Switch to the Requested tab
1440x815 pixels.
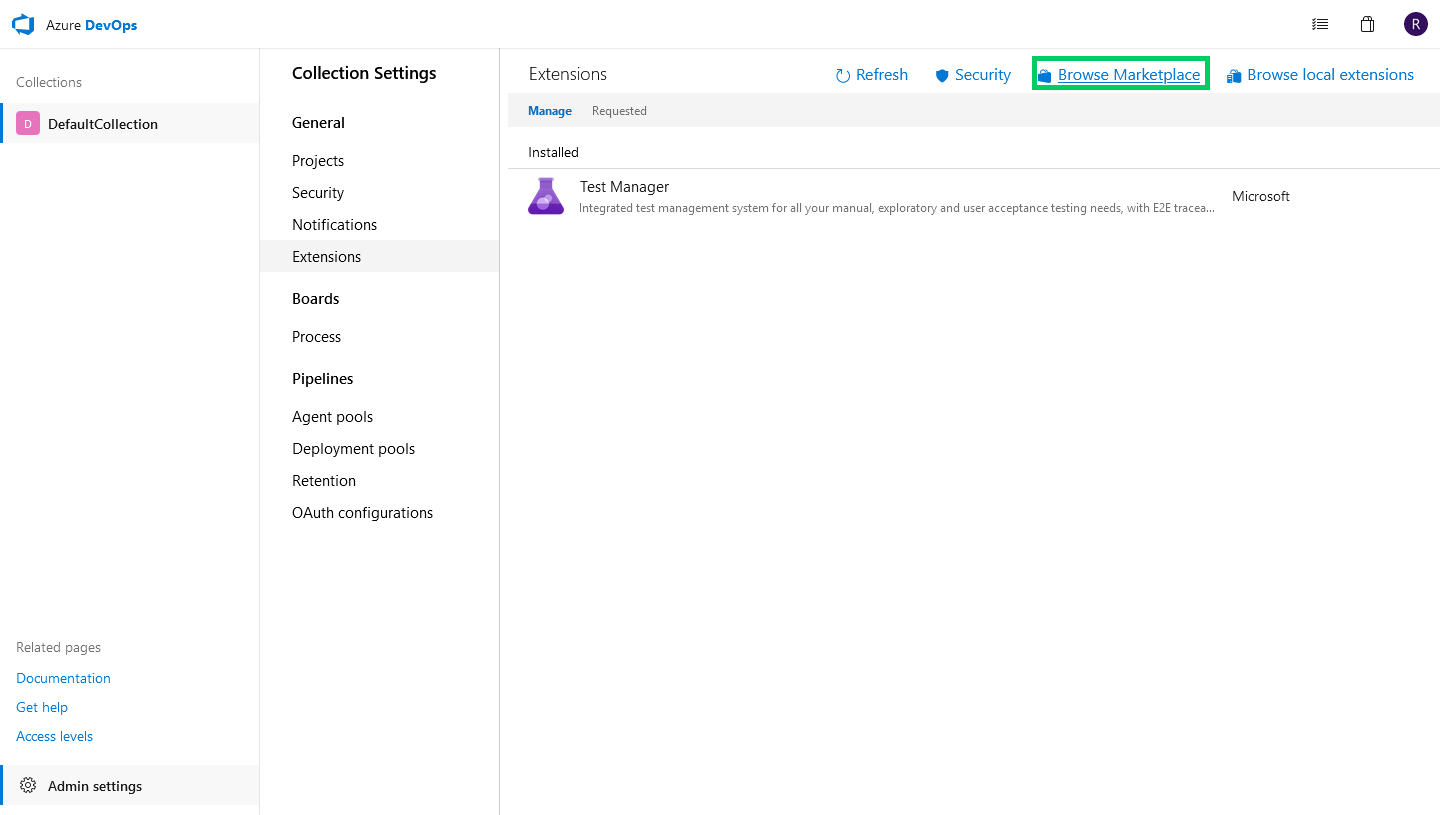pyautogui.click(x=619, y=111)
